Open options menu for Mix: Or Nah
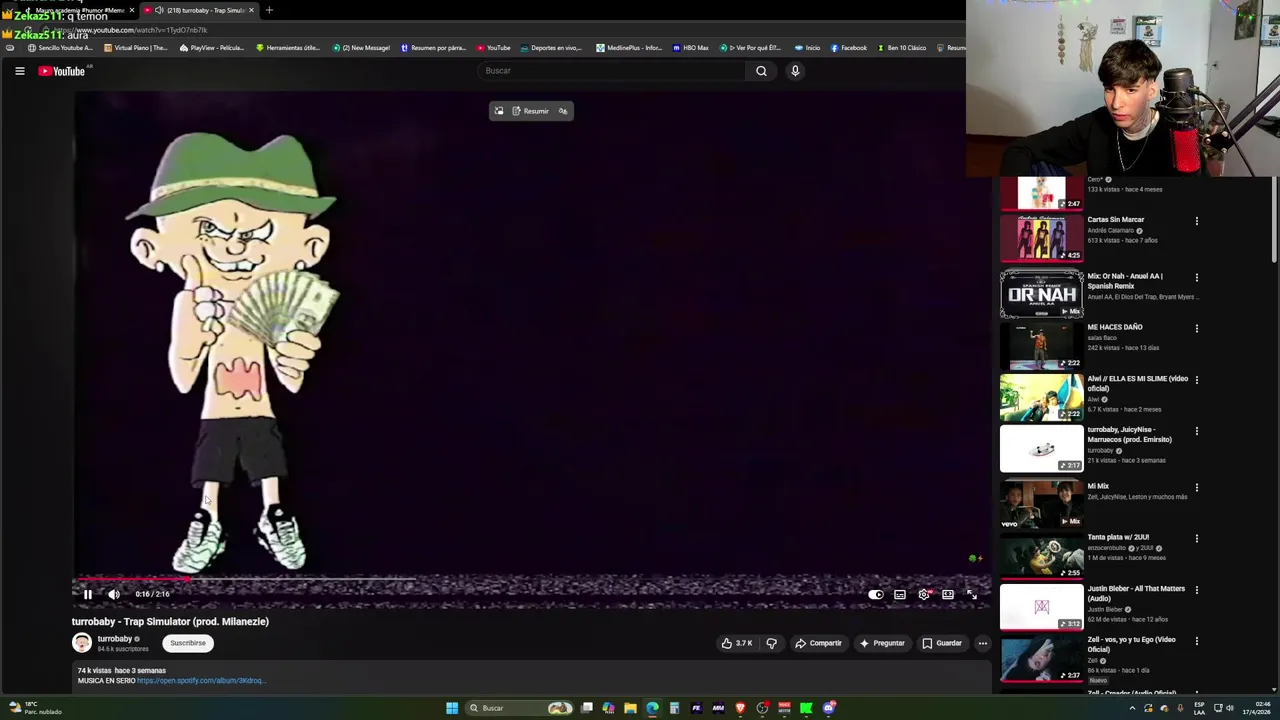 click(x=1196, y=278)
